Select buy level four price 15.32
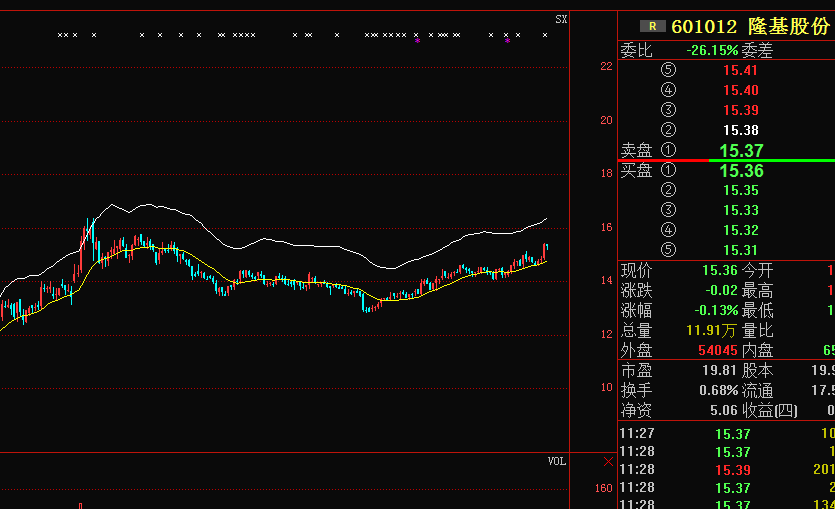Screen dimensions: 835x509 coord(740,231)
